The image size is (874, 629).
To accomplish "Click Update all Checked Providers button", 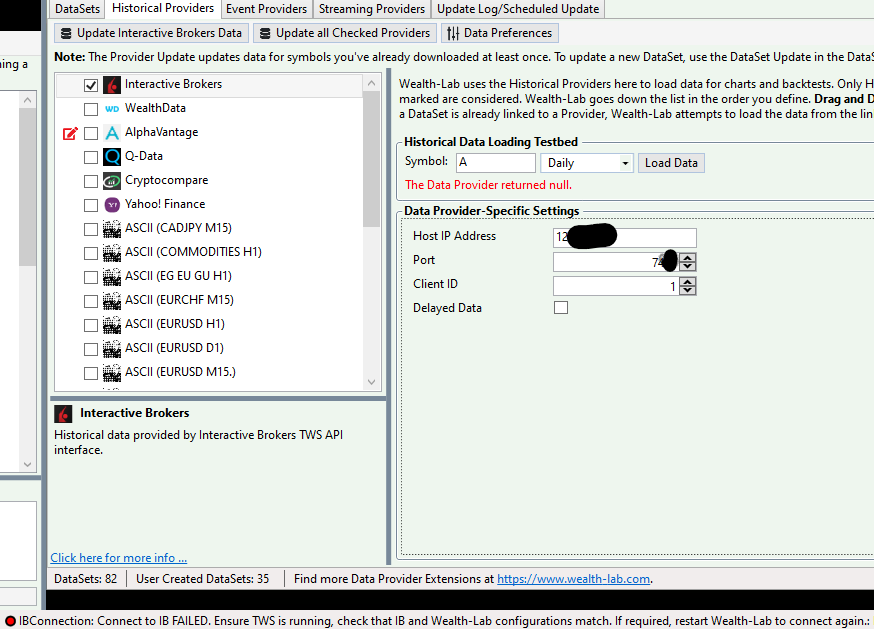I will 345,33.
